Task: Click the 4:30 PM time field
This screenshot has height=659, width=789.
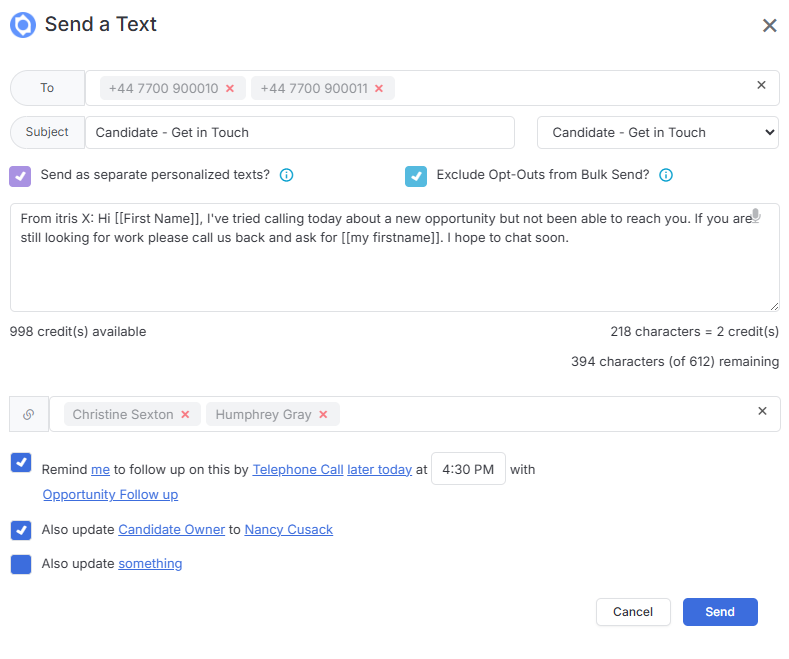Action: pos(468,469)
